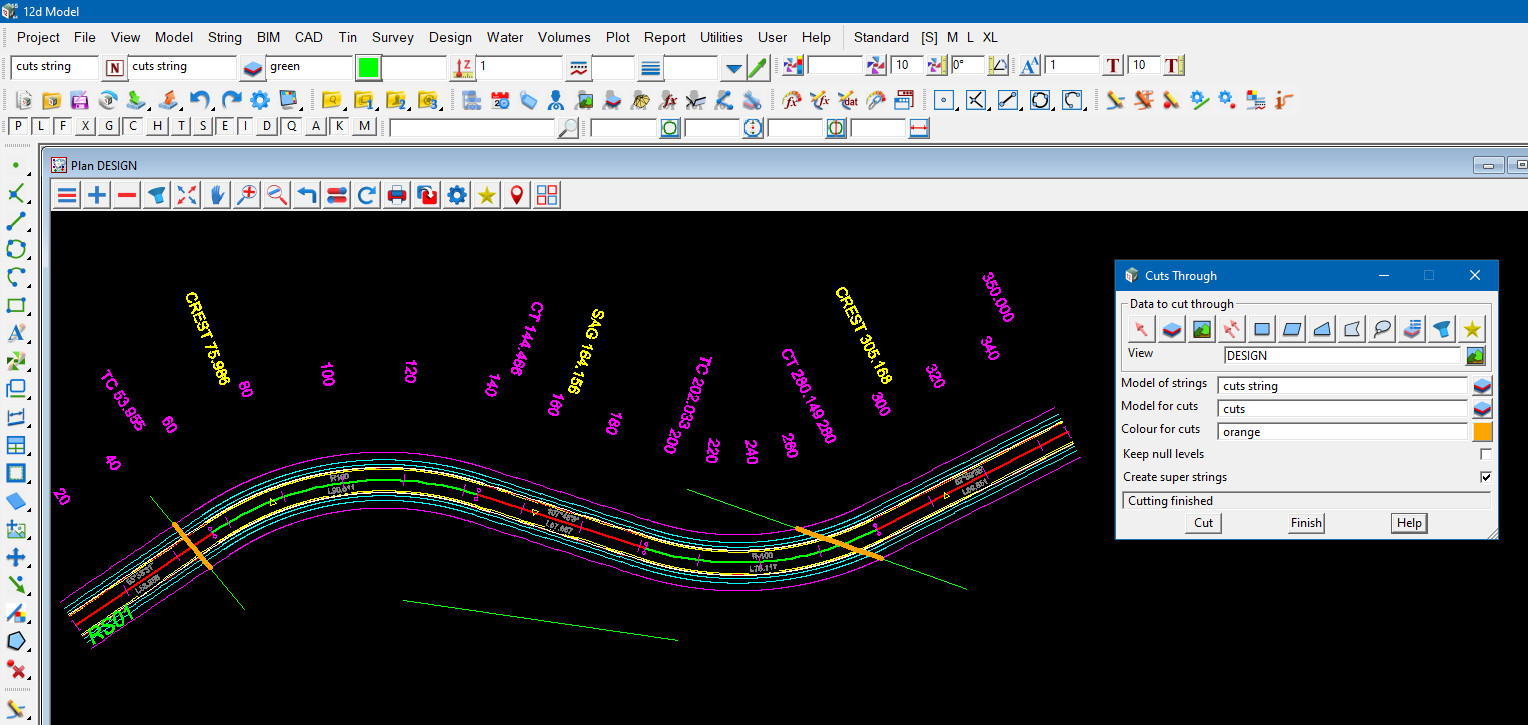
Task: Select the pan hand tool
Action: (x=216, y=195)
